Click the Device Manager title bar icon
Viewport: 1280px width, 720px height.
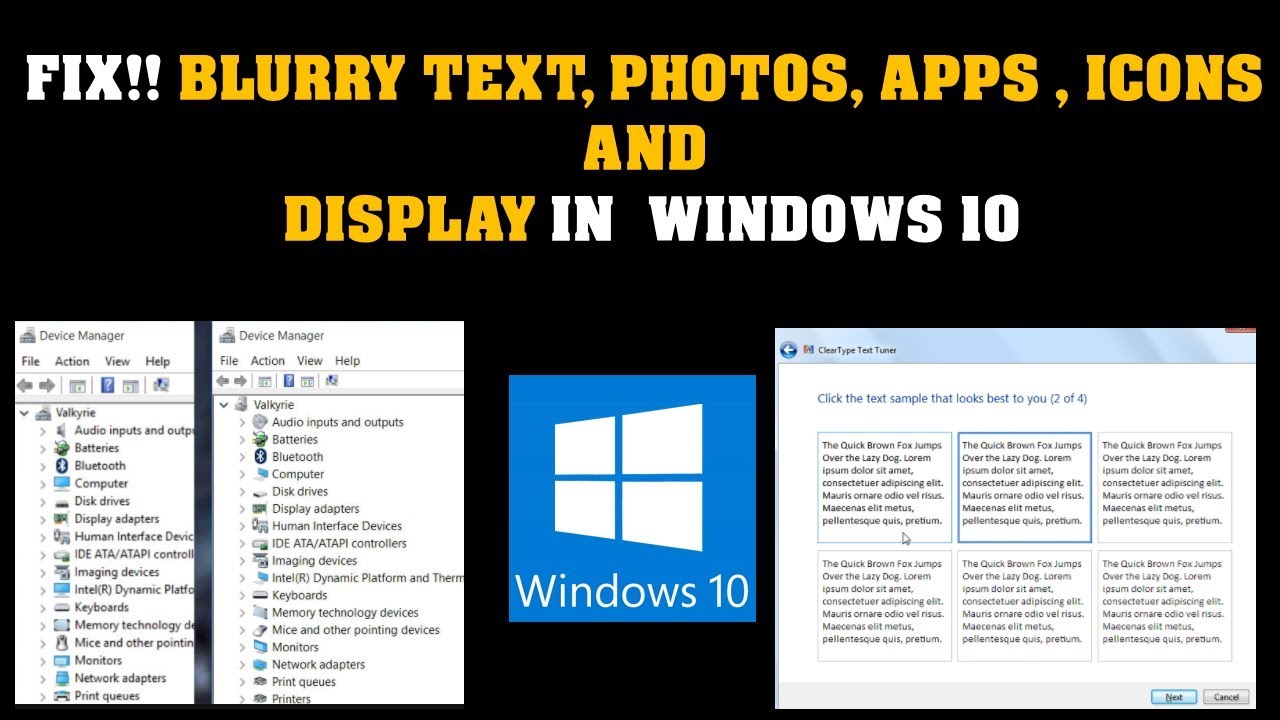point(228,335)
